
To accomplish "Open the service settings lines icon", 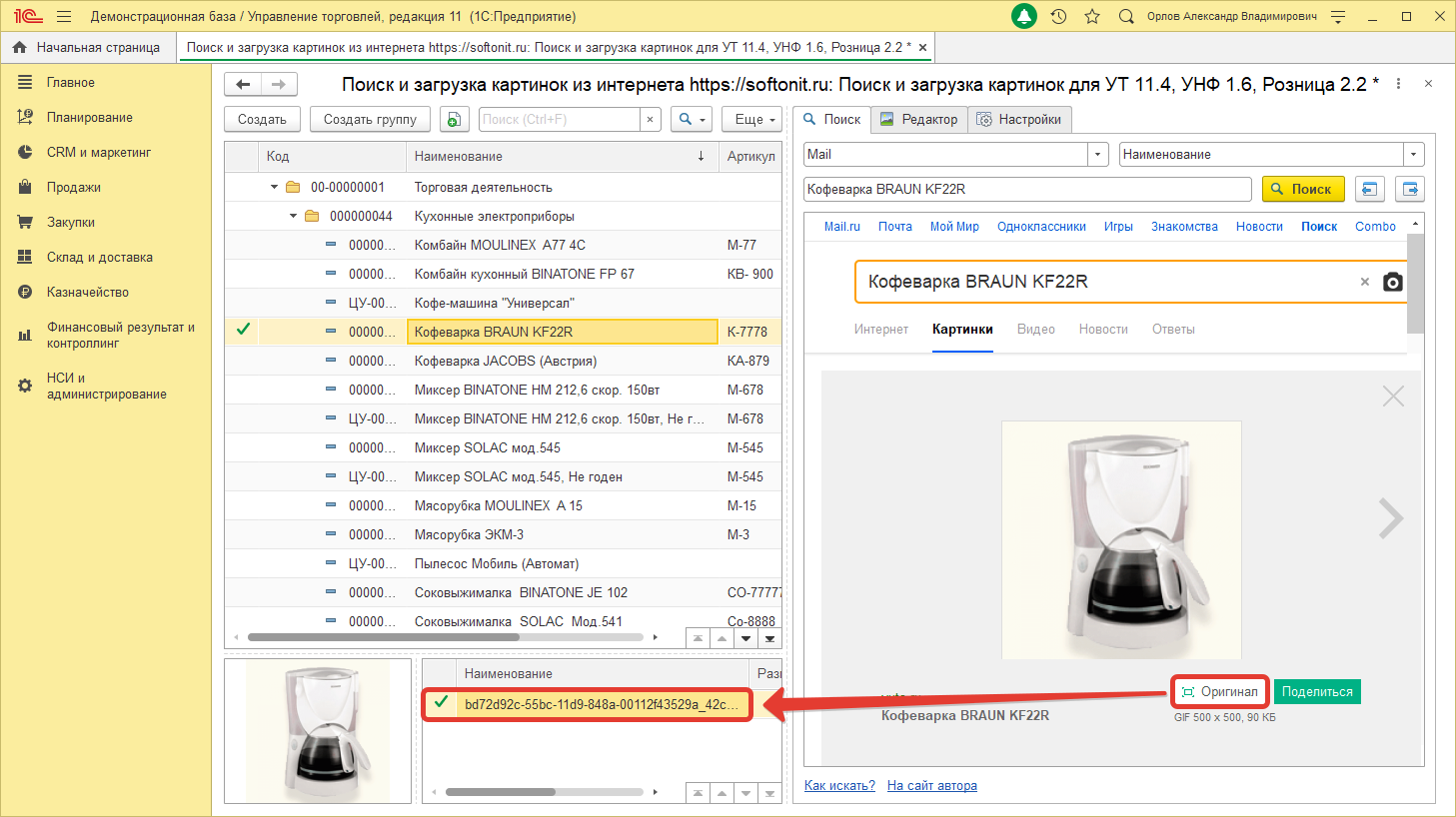I will (x=1338, y=16).
